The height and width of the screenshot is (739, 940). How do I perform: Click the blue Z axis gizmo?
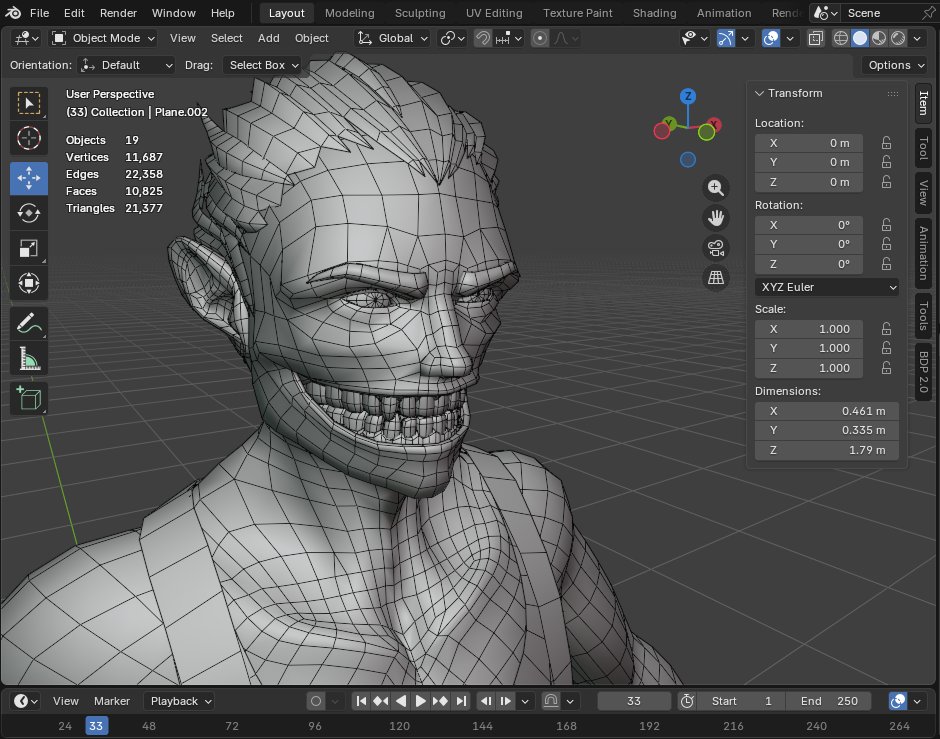pos(688,96)
